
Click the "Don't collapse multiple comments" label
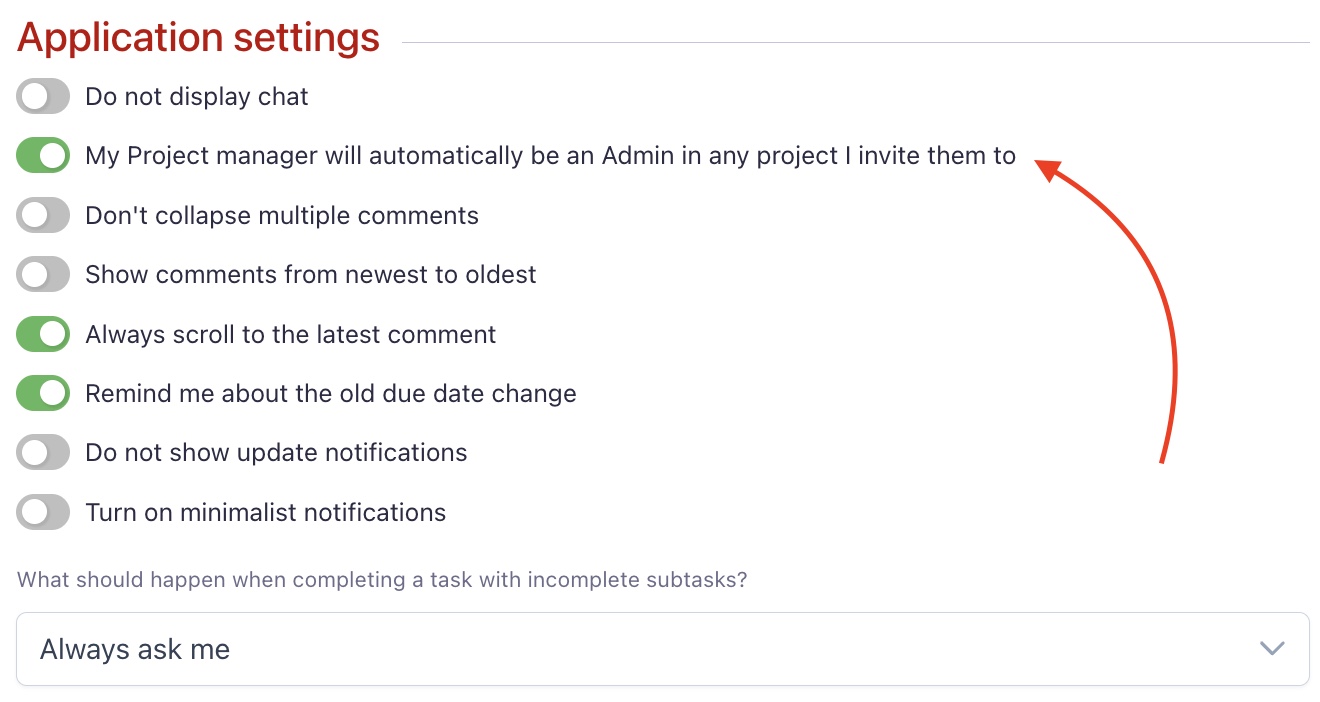[282, 215]
